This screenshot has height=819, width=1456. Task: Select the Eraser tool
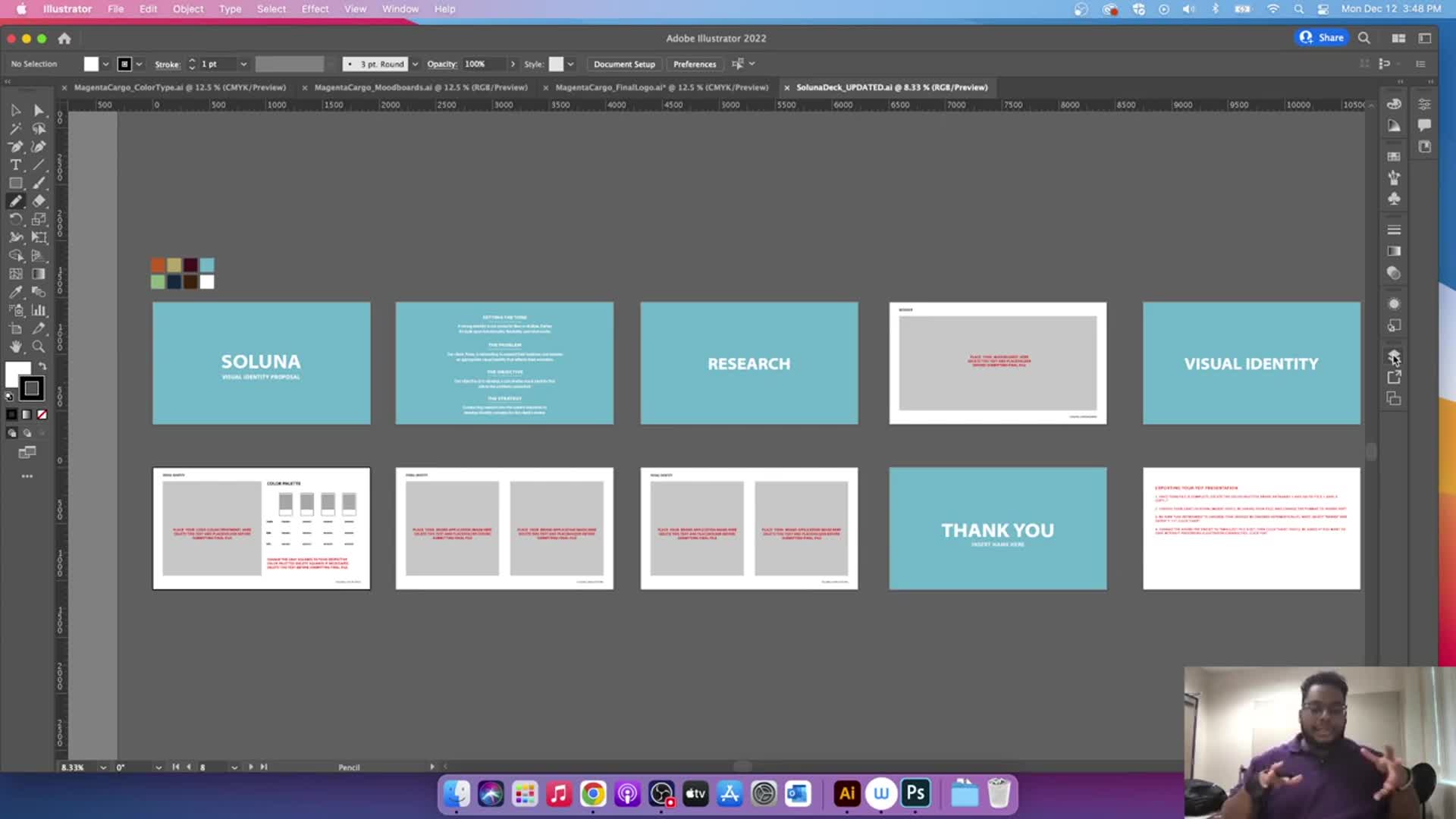tap(39, 201)
